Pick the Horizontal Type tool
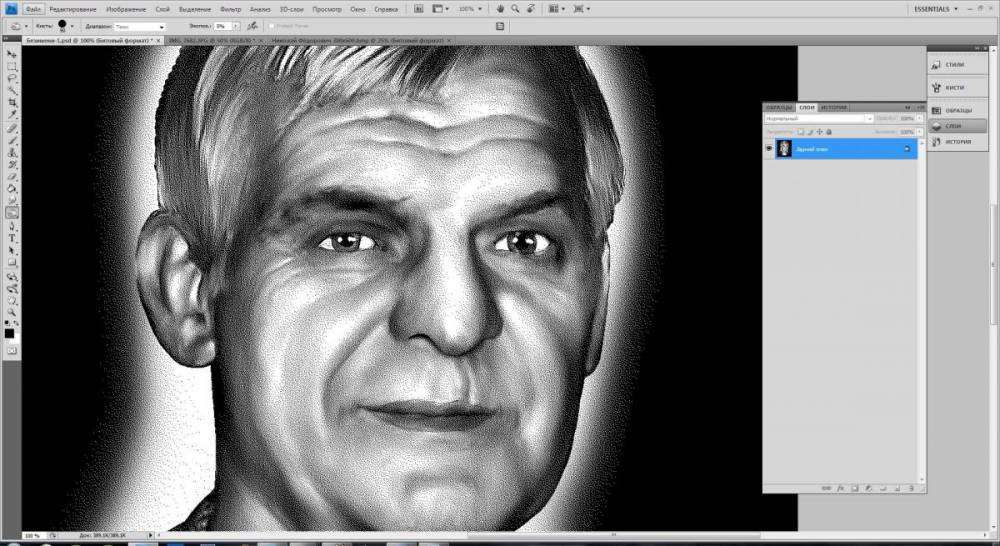This screenshot has height=546, width=1000. coord(12,238)
